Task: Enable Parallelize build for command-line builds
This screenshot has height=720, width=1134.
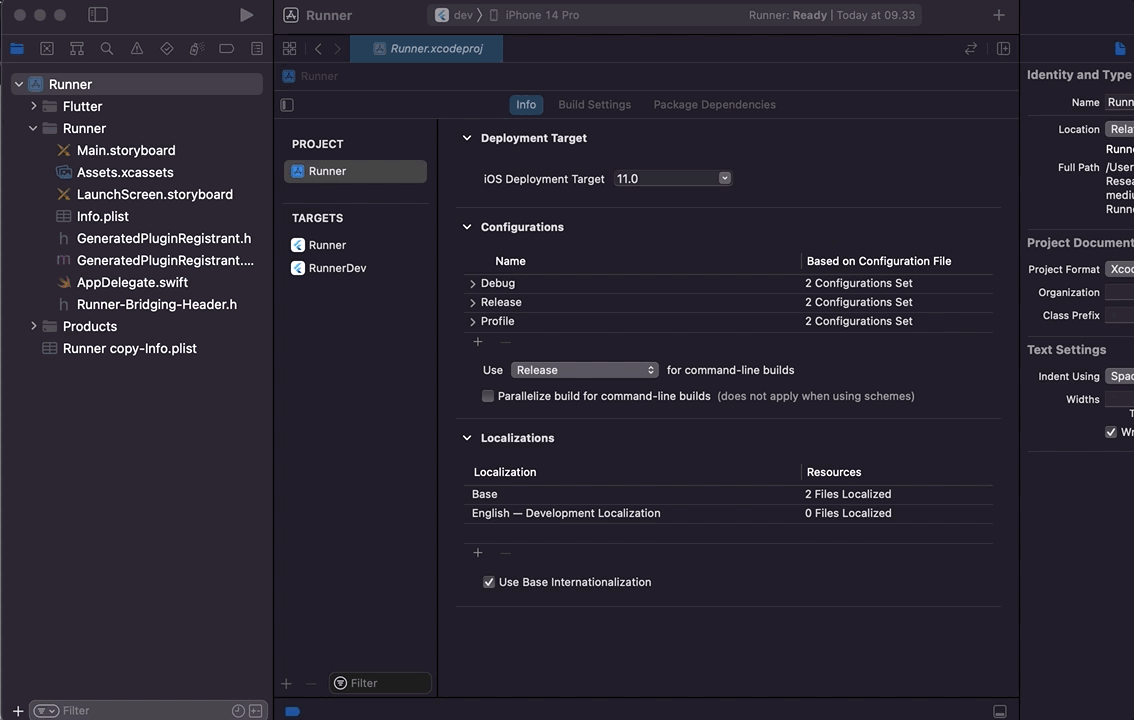Action: [x=488, y=396]
